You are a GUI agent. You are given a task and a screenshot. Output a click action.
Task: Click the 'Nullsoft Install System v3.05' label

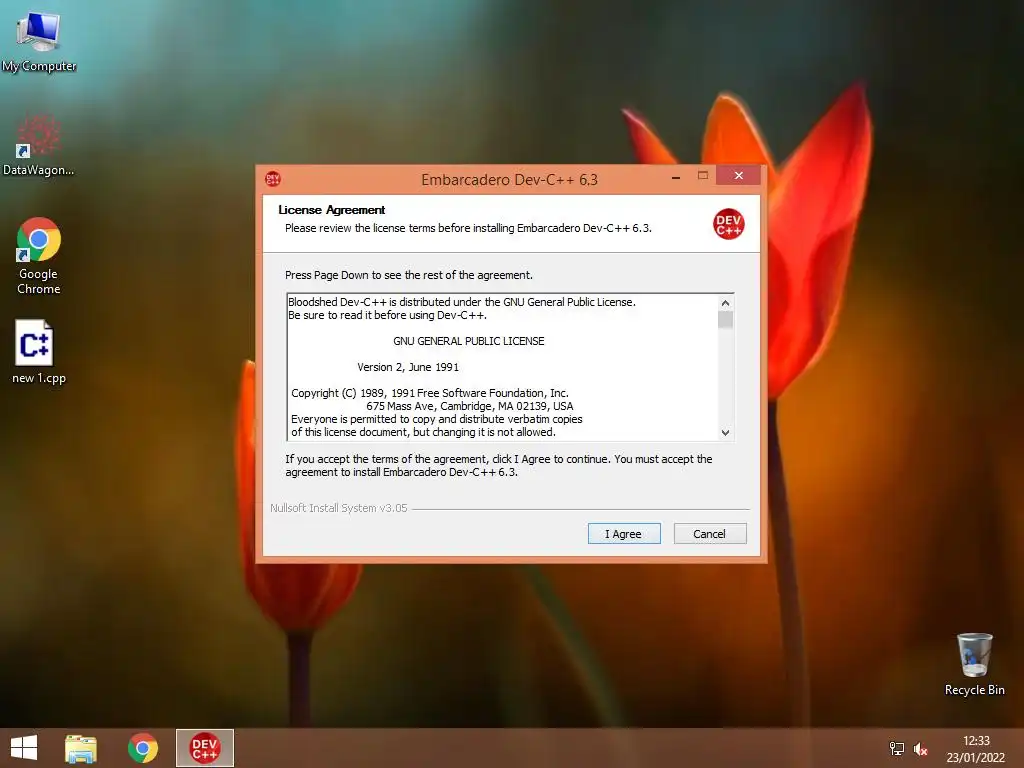(338, 508)
